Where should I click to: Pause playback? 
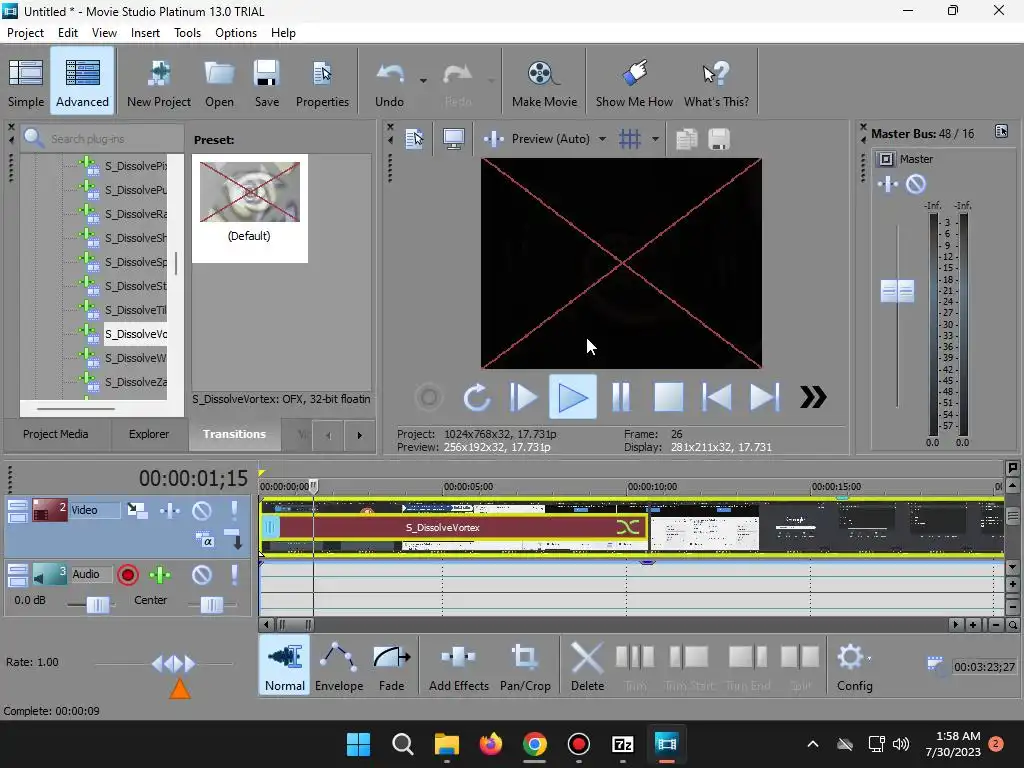coord(620,397)
